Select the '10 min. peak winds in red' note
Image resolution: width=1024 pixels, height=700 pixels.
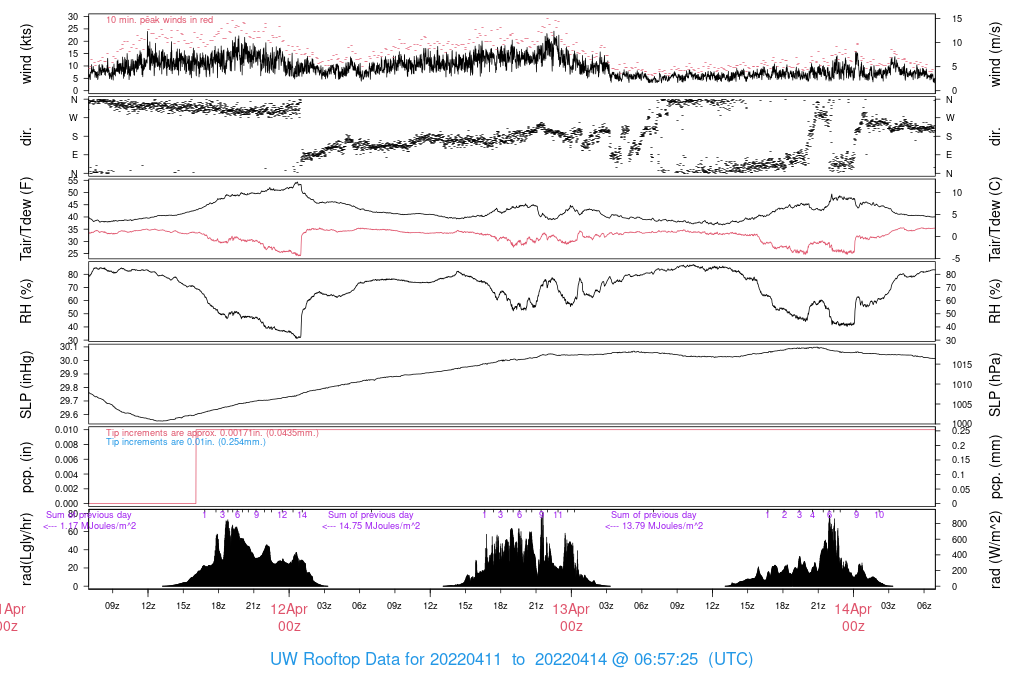159,20
